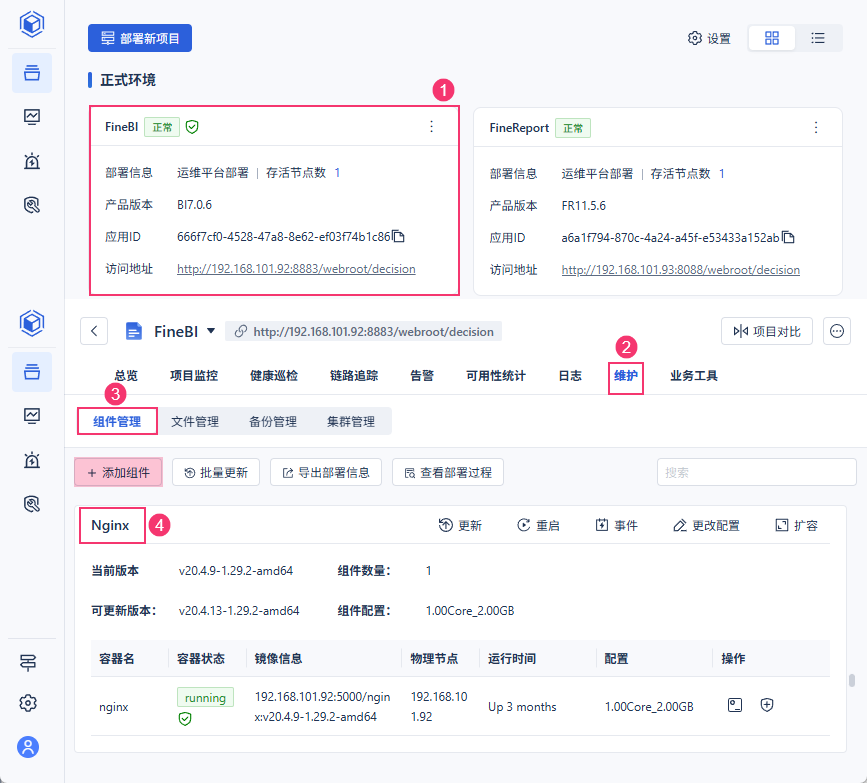Screen dimensions: 867x783
Task: Expand the FineBI project switcher dropdown
Action: [211, 331]
